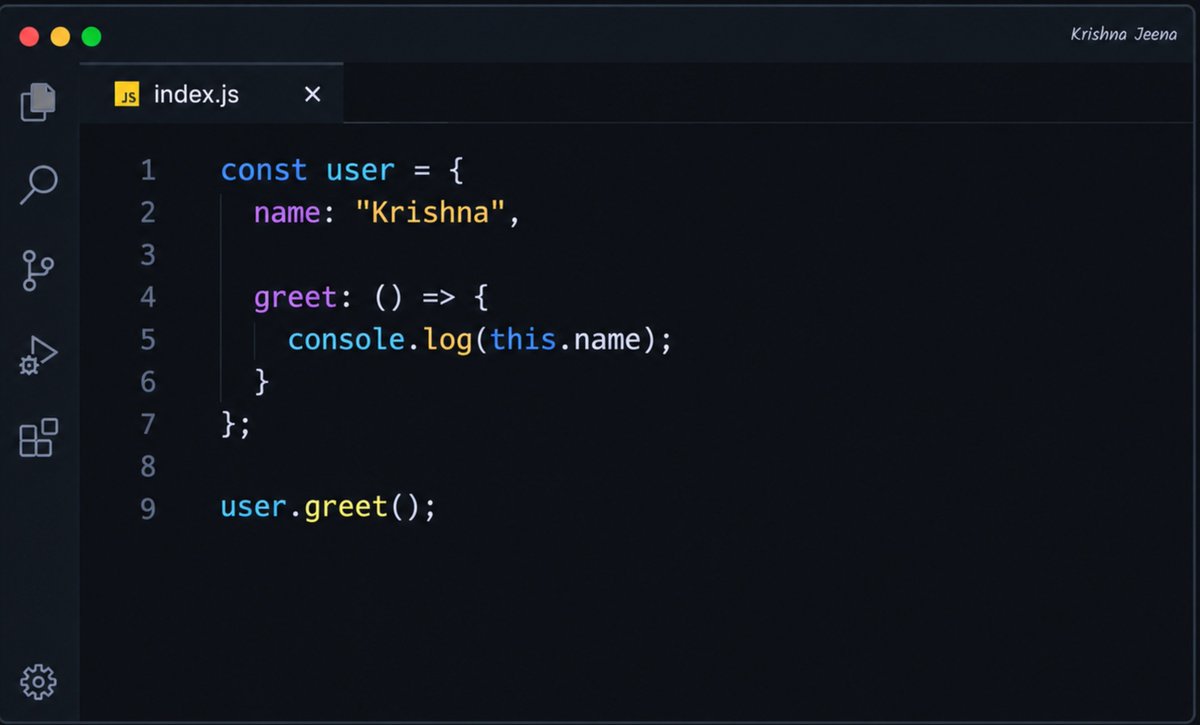The width and height of the screenshot is (1200, 725).
Task: Click the green maximize window button
Action: click(91, 37)
